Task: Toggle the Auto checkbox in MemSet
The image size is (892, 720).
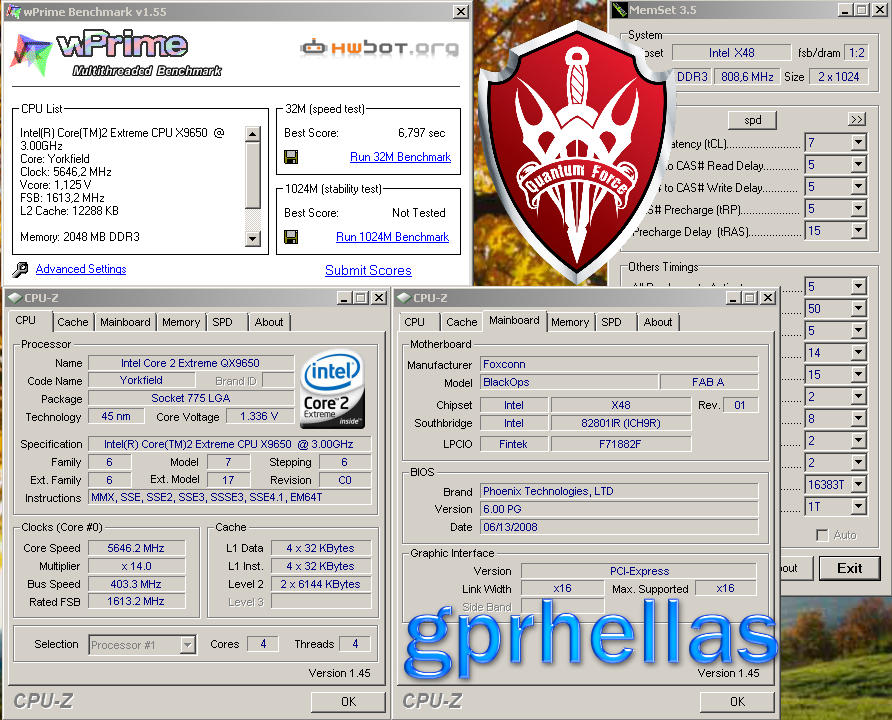Action: pos(822,535)
